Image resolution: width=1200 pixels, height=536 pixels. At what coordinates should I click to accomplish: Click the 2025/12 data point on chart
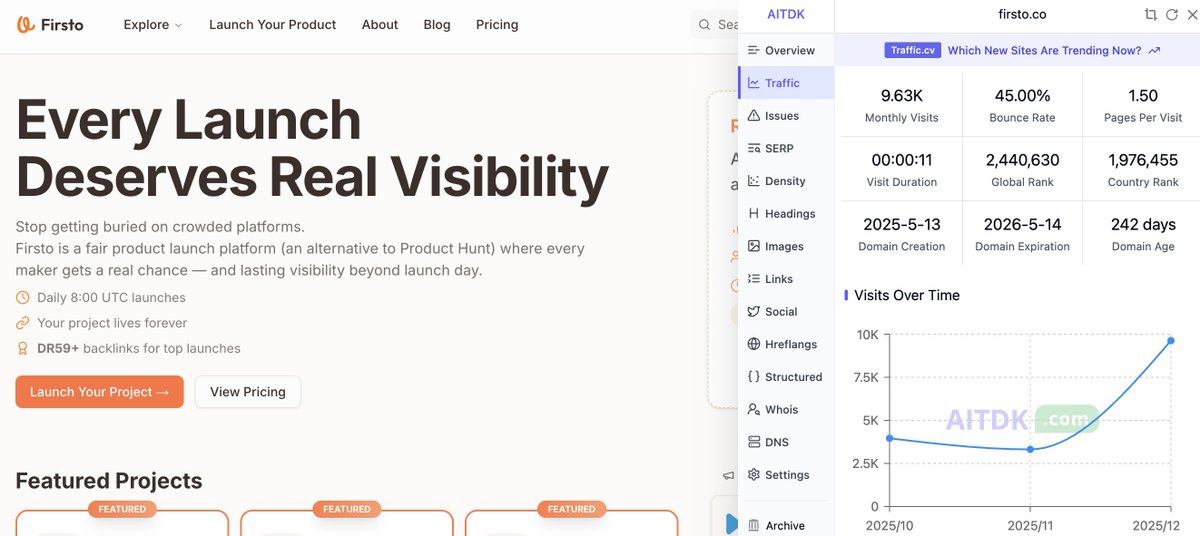(1171, 341)
